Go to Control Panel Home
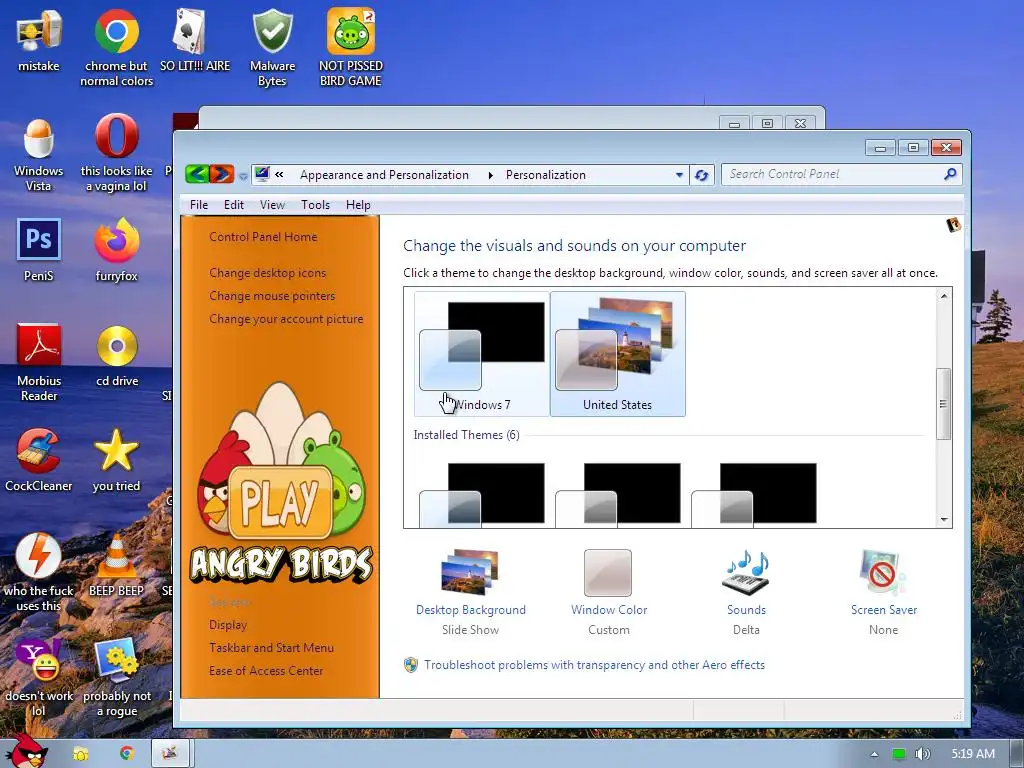The image size is (1024, 768). point(263,237)
